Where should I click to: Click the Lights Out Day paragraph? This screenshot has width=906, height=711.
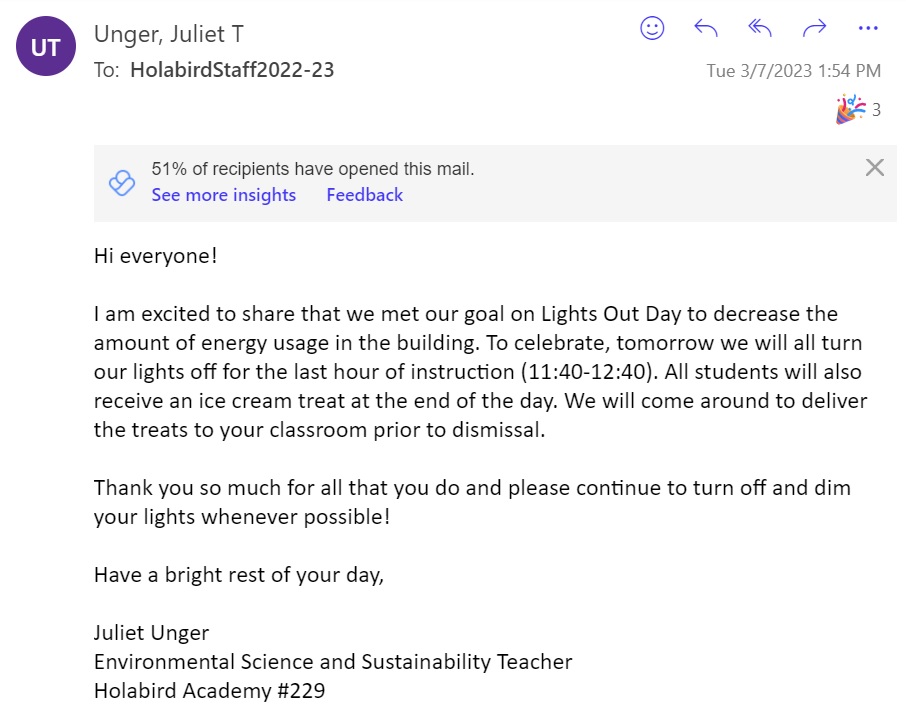coord(480,372)
